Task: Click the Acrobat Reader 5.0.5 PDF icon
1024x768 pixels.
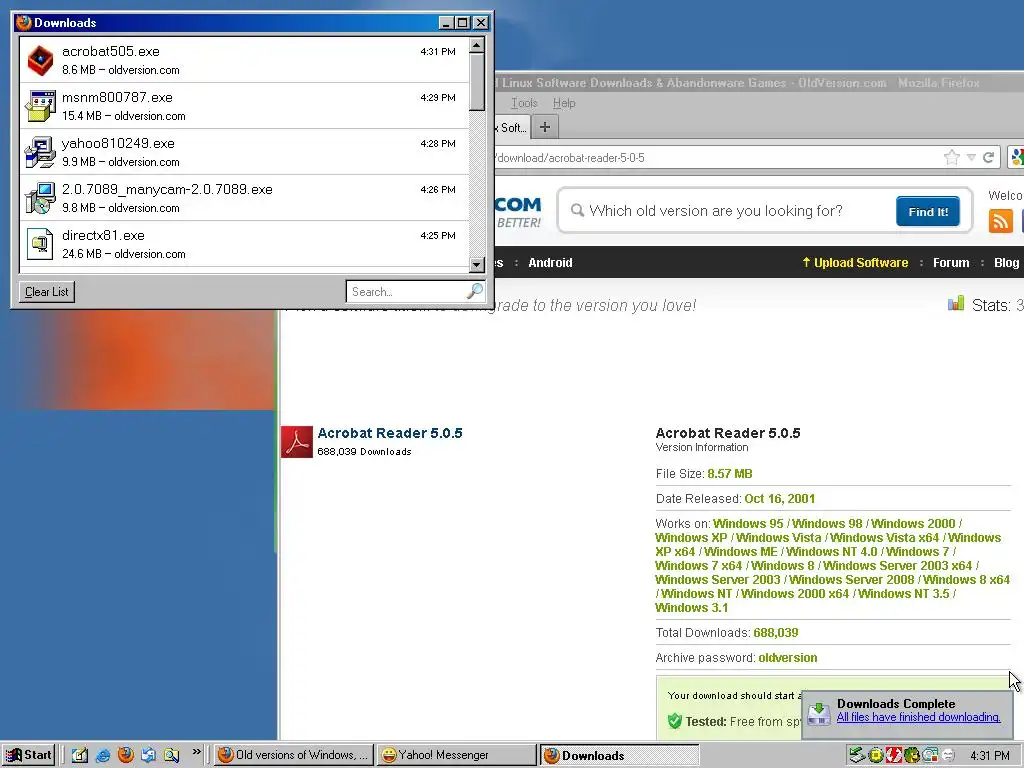Action: coord(297,441)
